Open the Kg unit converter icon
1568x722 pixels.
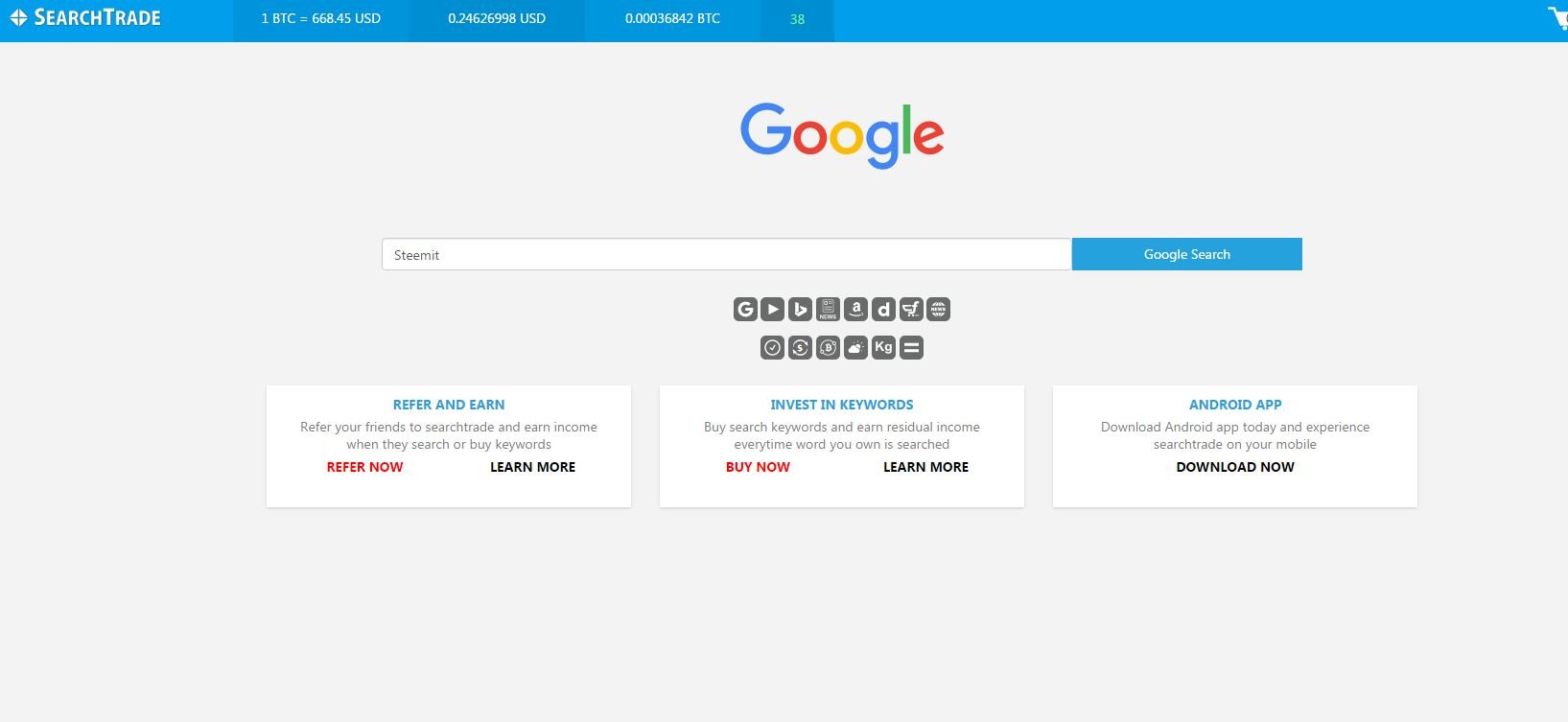[884, 347]
